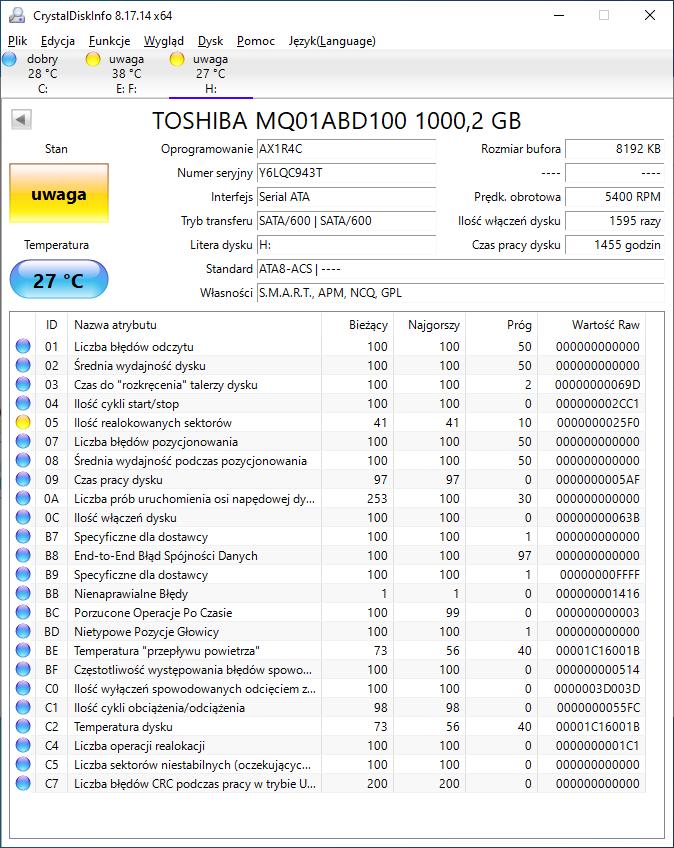Image resolution: width=674 pixels, height=848 pixels.
Task: Open the Język(Language) menu
Action: tap(332, 41)
